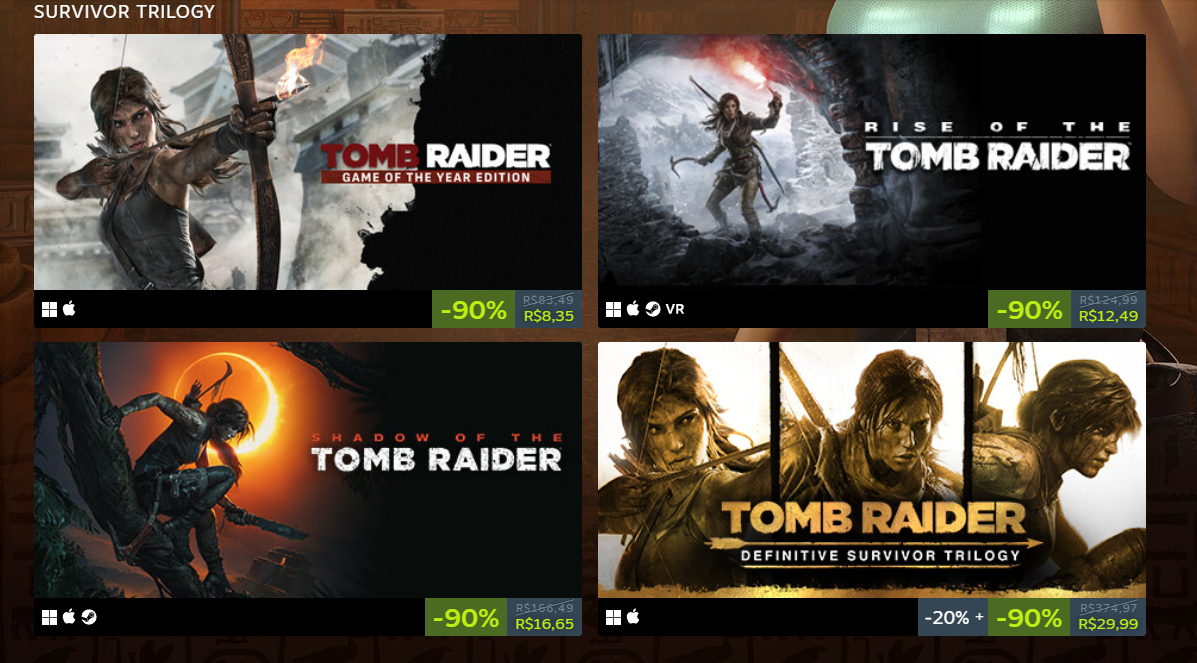Click Steam icon under Shadow of the Tomb Raider
This screenshot has height=663, width=1197.
pyautogui.click(x=89, y=617)
